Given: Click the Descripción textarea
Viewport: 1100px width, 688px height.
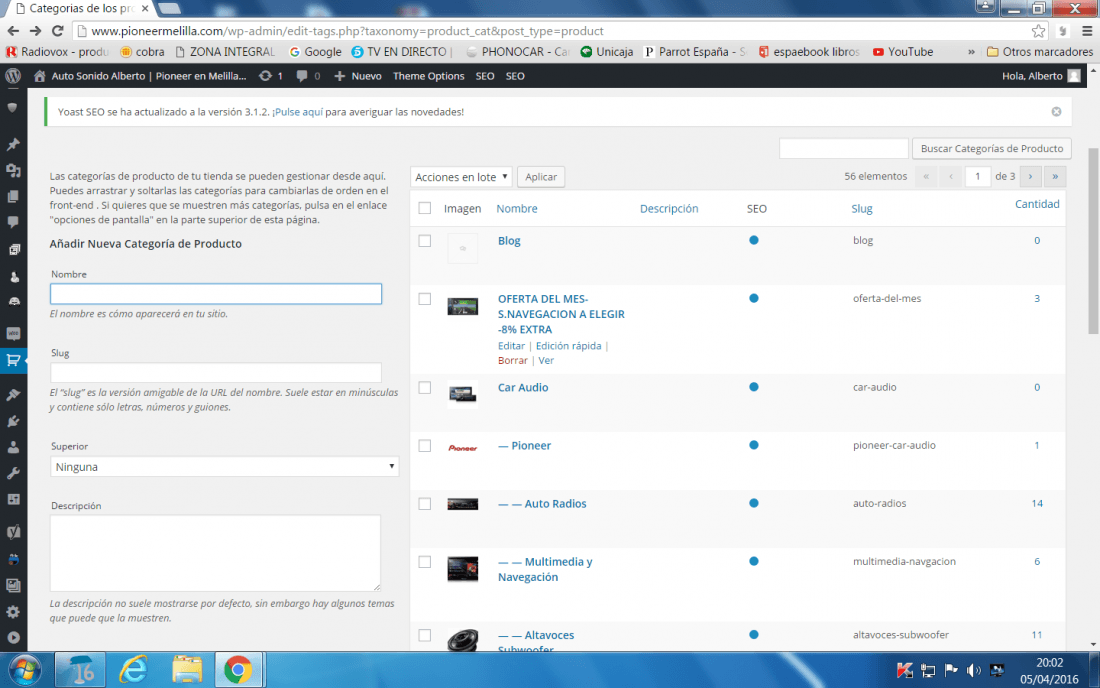Looking at the screenshot, I should point(215,553).
